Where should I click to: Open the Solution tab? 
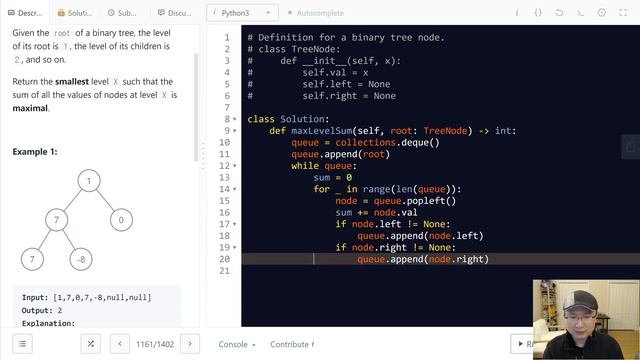75,13
